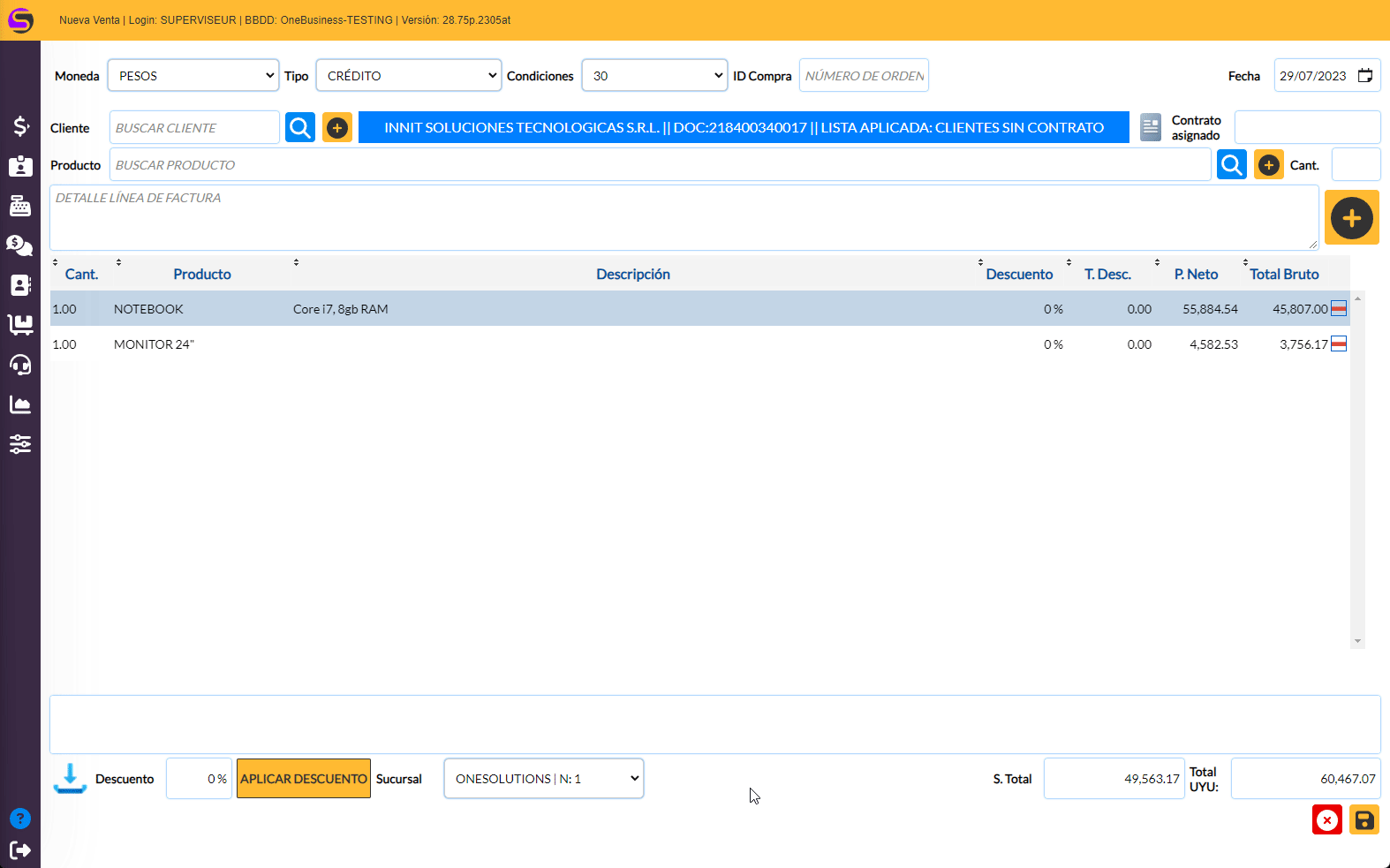Open the help question mark icon
This screenshot has width=1390, height=868.
pos(20,819)
